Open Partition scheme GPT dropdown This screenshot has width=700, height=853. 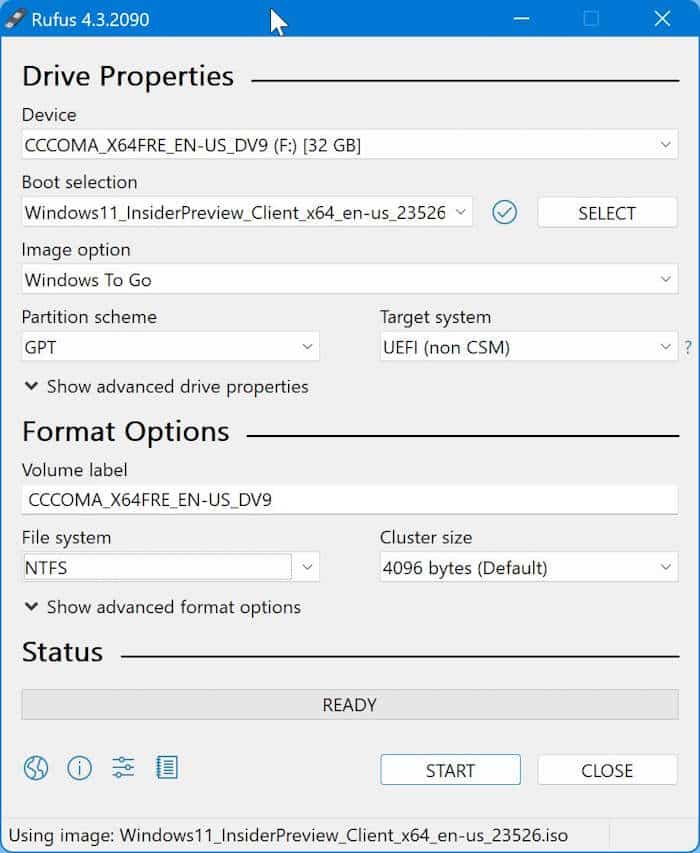tap(170, 347)
